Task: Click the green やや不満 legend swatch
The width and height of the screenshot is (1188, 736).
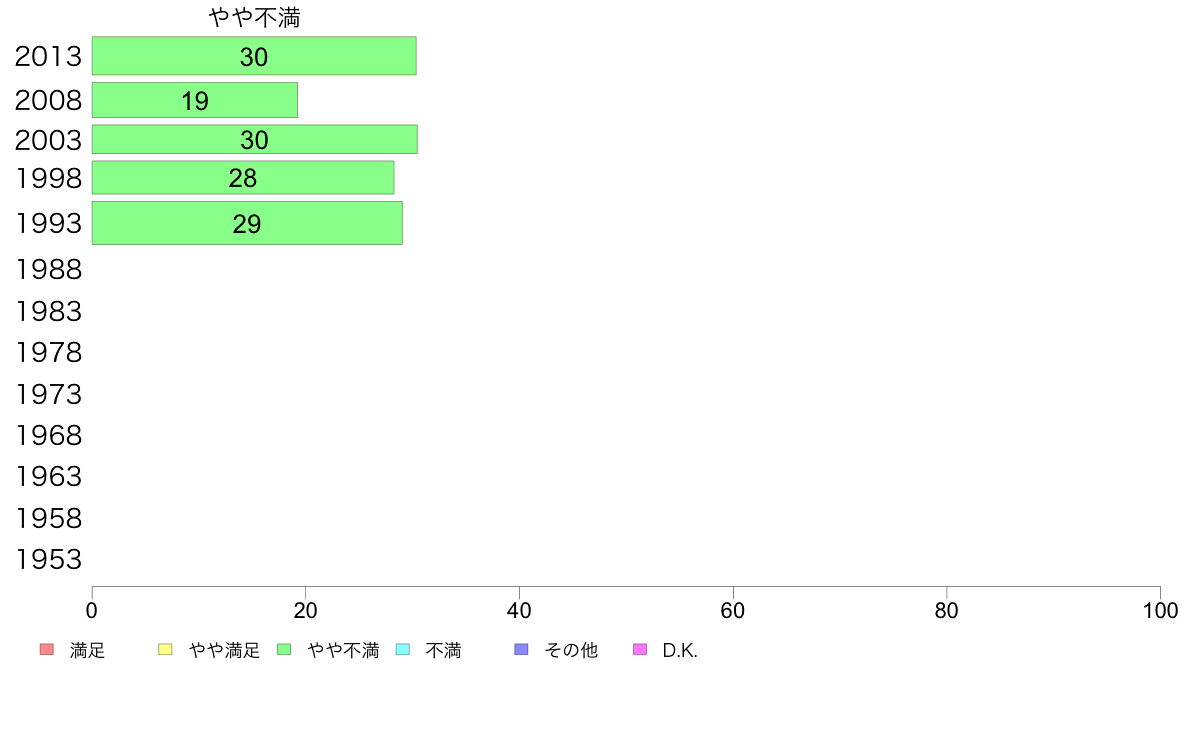Action: [x=284, y=650]
